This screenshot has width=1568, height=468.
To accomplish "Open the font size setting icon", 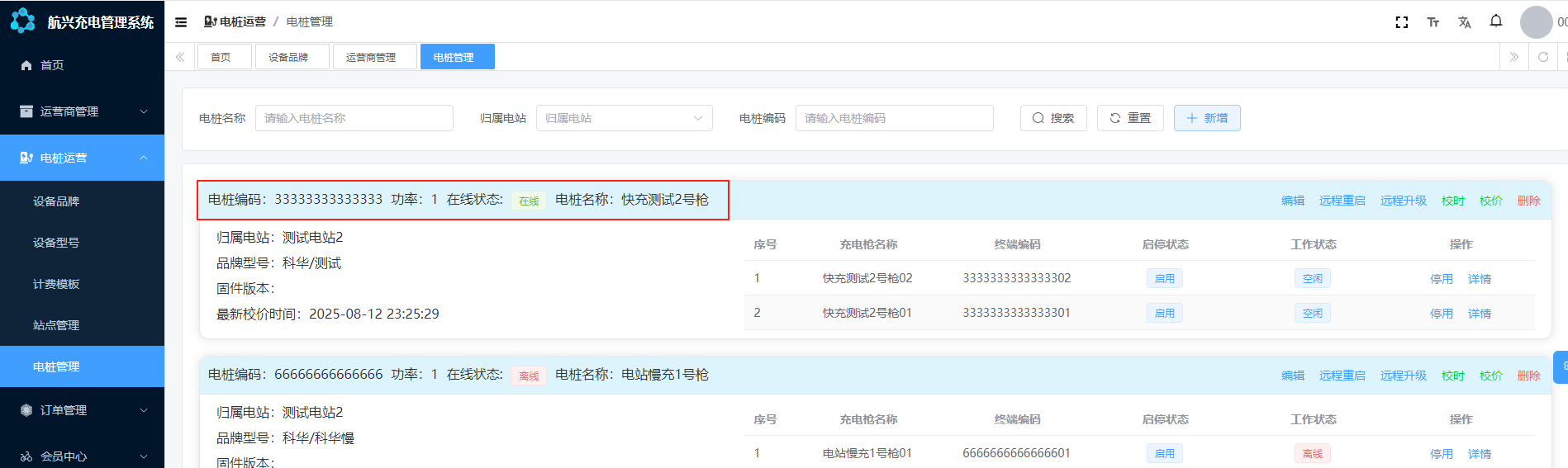I will click(x=1433, y=22).
